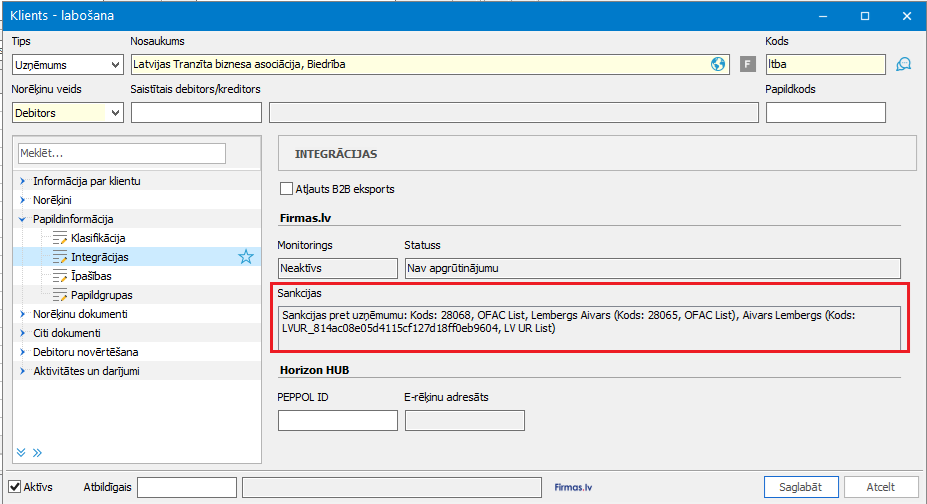Toggle the Aktīvs checkbox
927x504 pixels.
(15, 487)
